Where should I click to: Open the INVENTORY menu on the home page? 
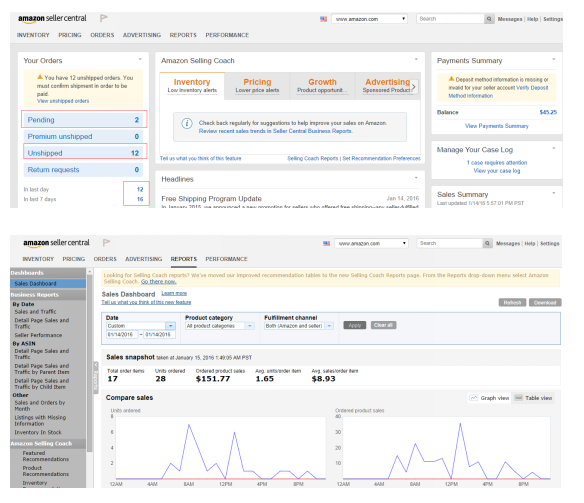coord(33,35)
